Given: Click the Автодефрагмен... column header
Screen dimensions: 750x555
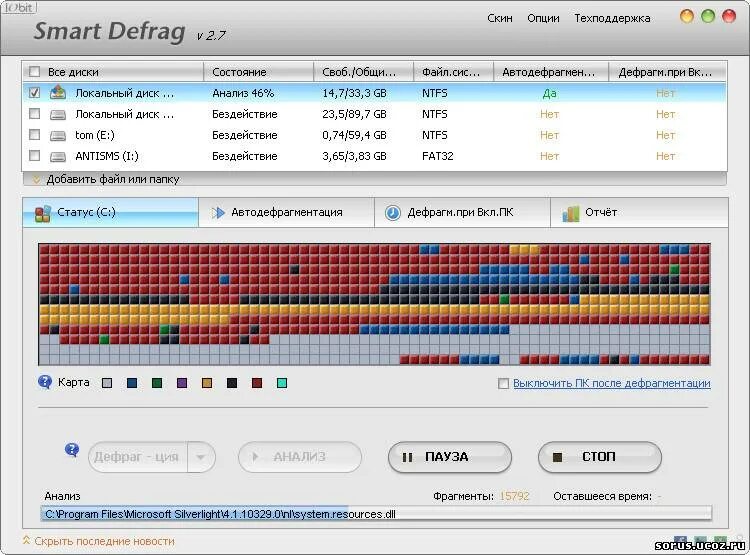Looking at the screenshot, I should point(551,72).
